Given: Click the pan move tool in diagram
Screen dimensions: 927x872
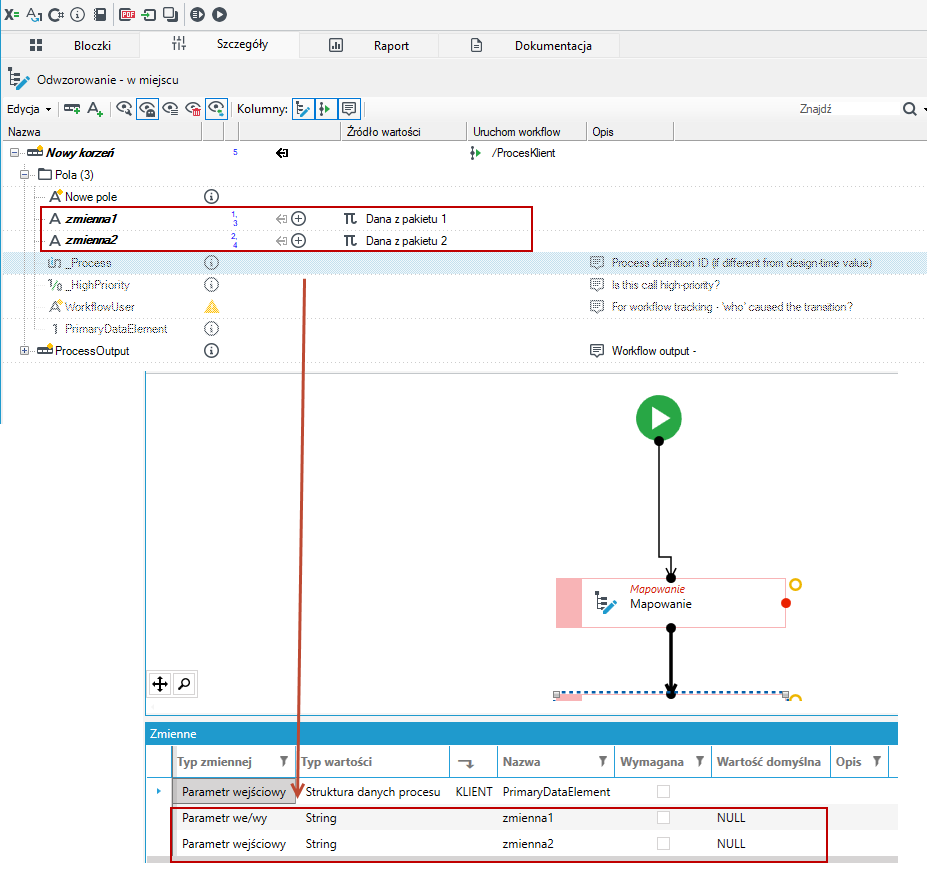Looking at the screenshot, I should pyautogui.click(x=160, y=684).
